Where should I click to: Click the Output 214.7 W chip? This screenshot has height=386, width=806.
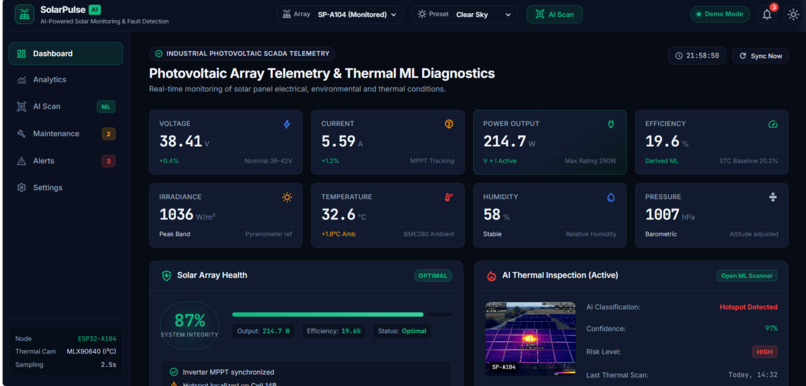264,331
